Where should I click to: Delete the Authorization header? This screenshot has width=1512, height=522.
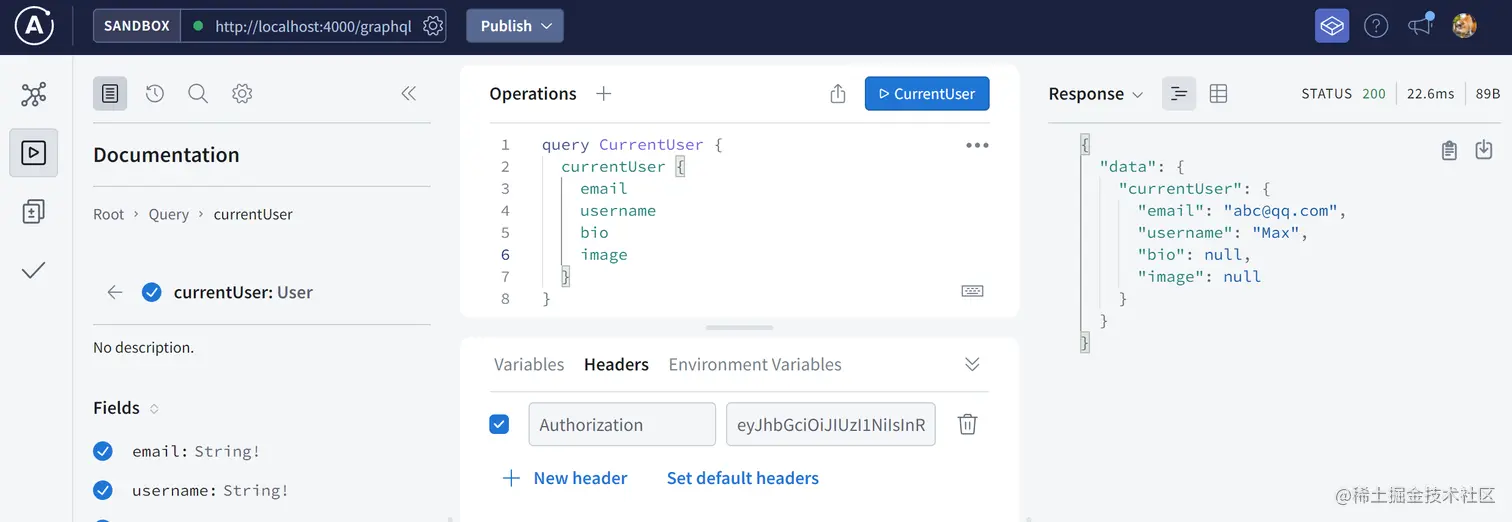tap(967, 424)
